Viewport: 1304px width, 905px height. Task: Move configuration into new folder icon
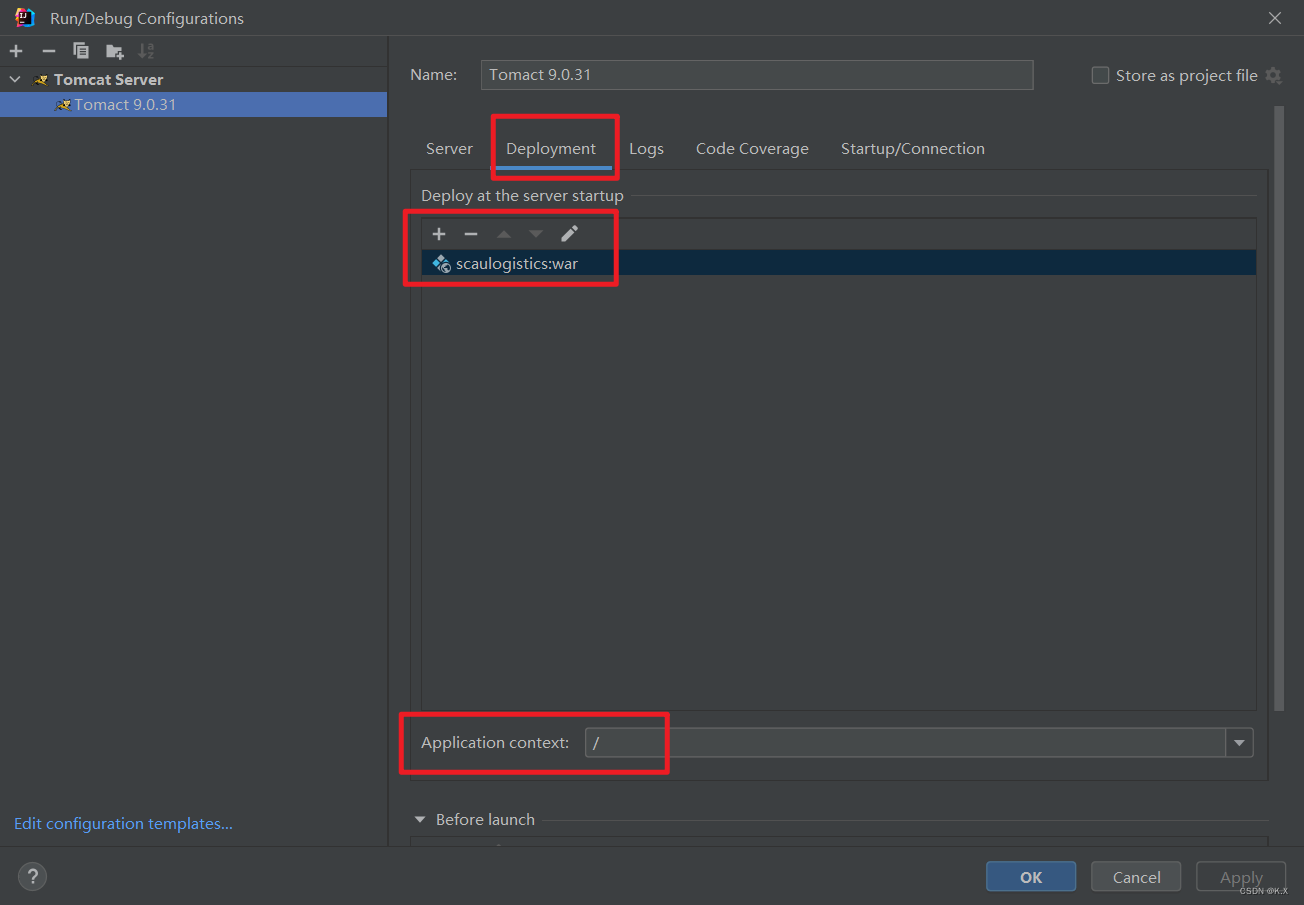click(115, 51)
